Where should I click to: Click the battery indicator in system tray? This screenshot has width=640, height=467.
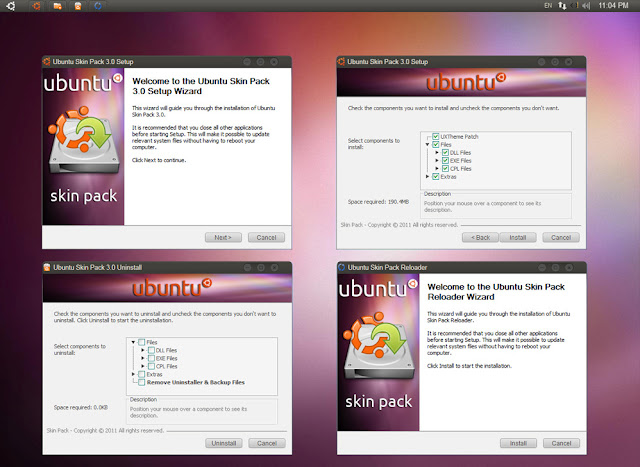[x=574, y=6]
